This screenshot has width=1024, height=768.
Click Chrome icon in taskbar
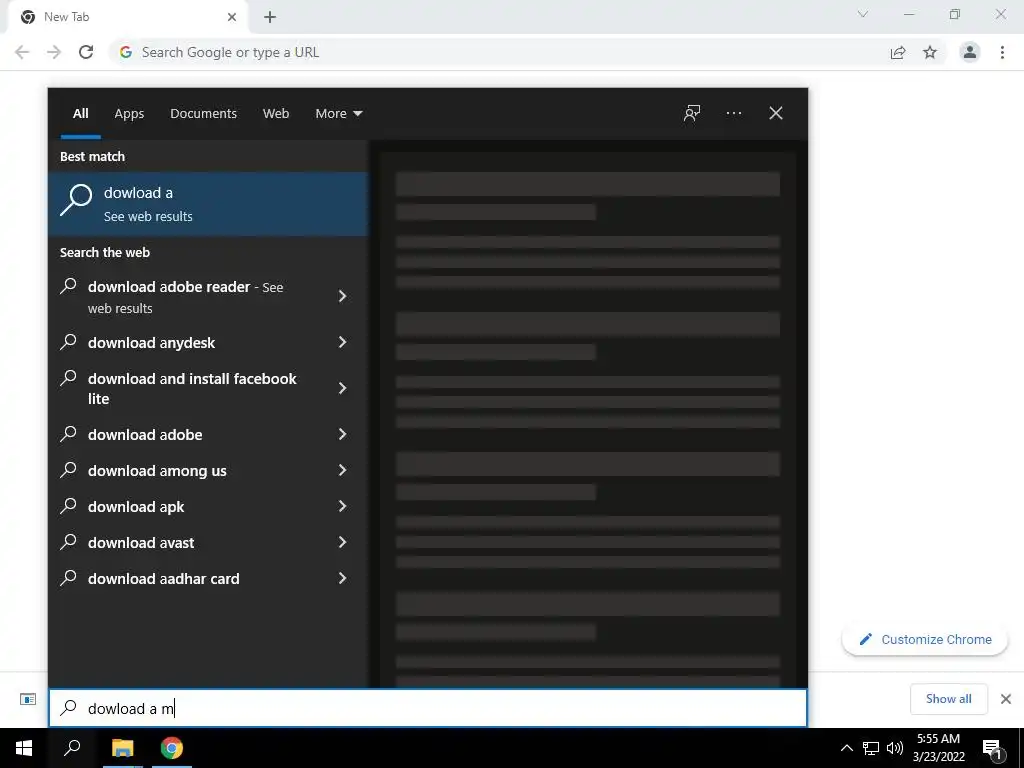[172, 748]
